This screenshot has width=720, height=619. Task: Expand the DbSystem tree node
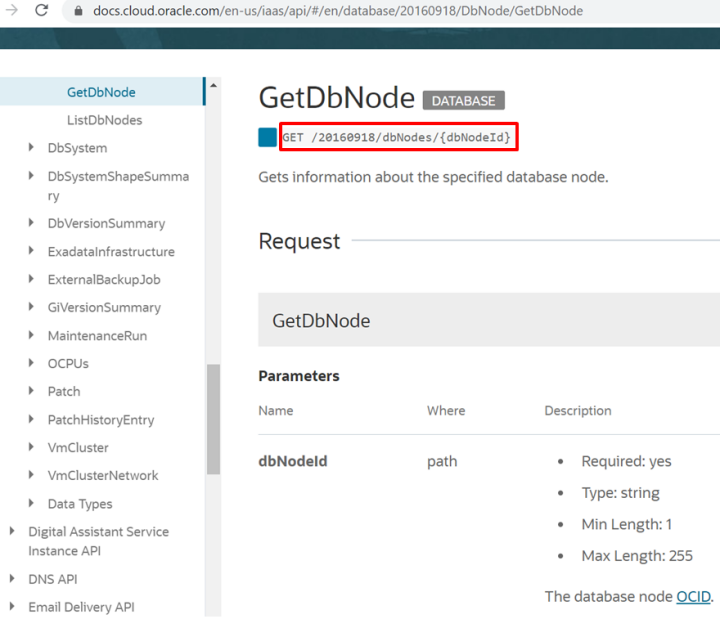[32, 148]
